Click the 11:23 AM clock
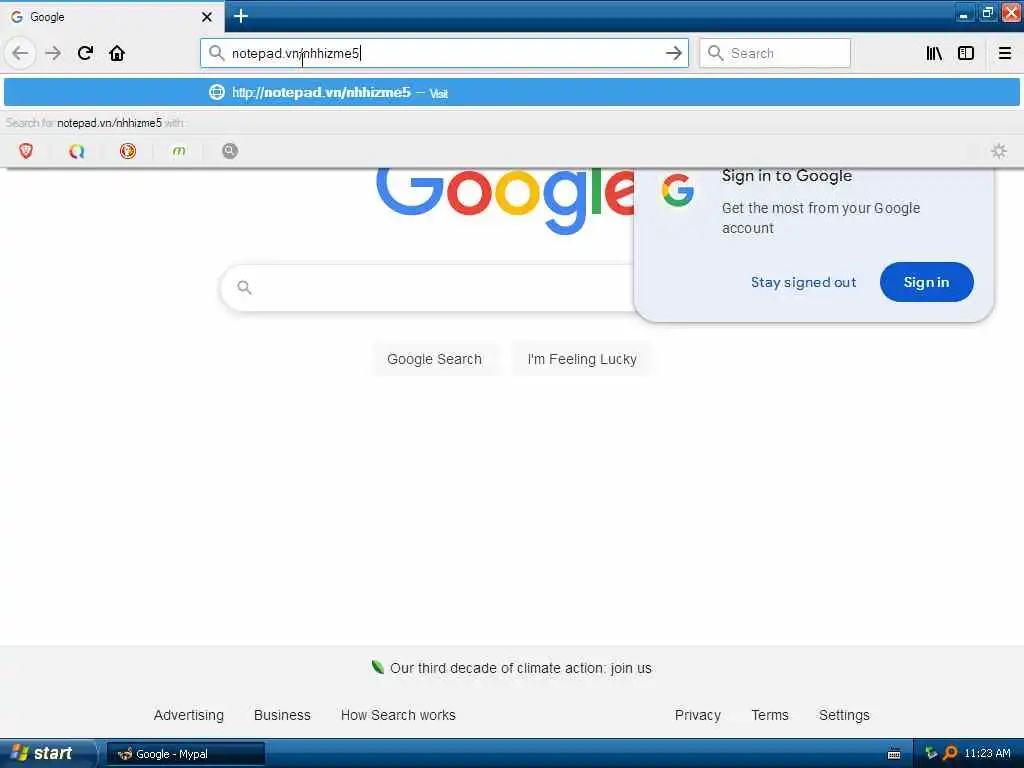Viewport: 1024px width, 768px height. tap(987, 753)
